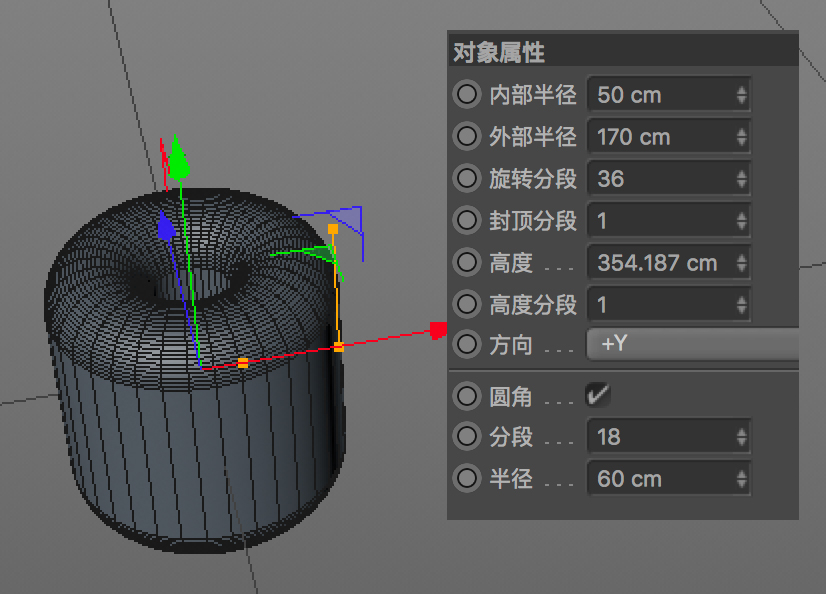Click orange height handle on top of tube
The height and width of the screenshot is (594, 826).
click(333, 229)
